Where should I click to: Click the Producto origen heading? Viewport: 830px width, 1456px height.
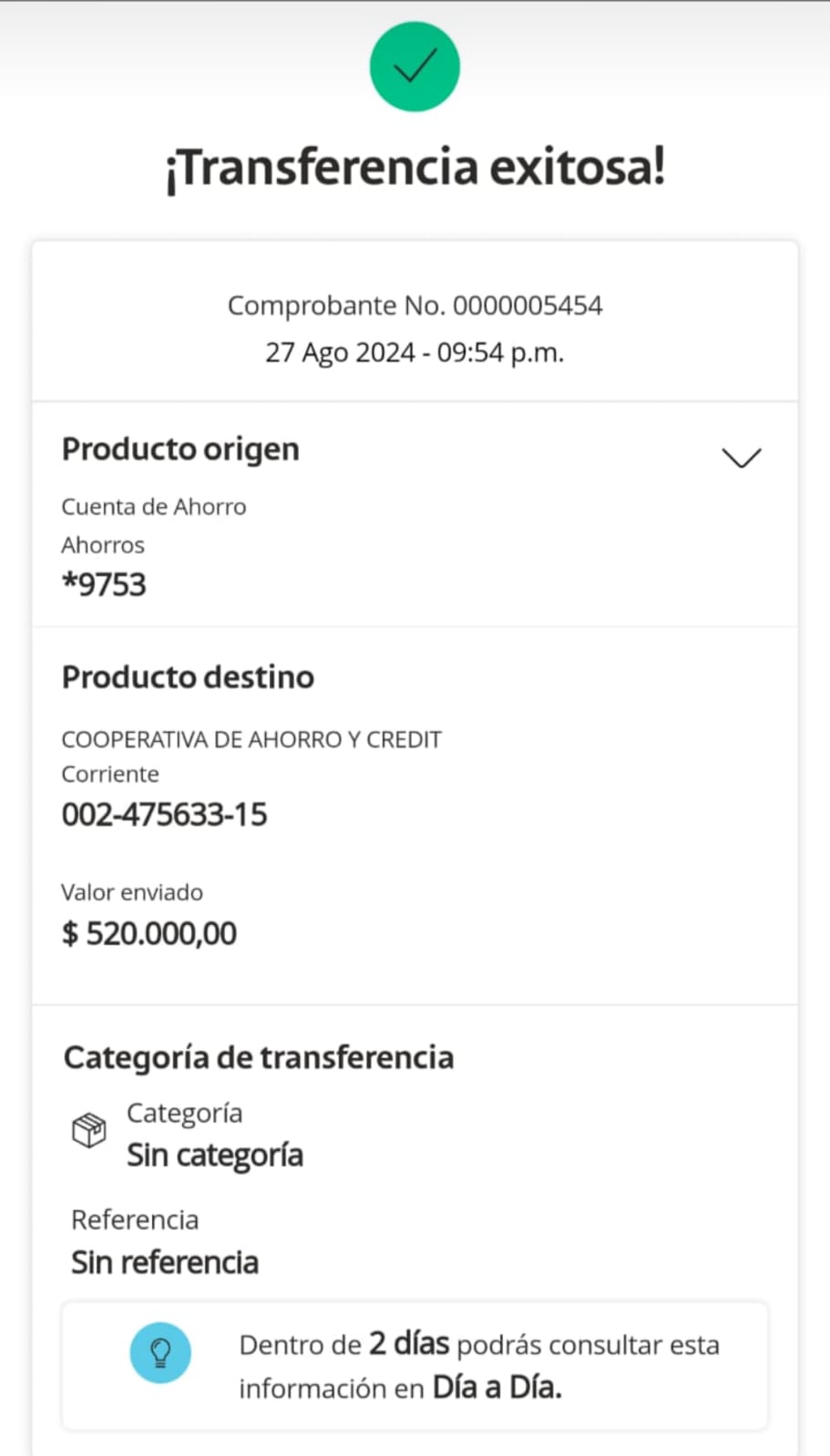pos(180,449)
